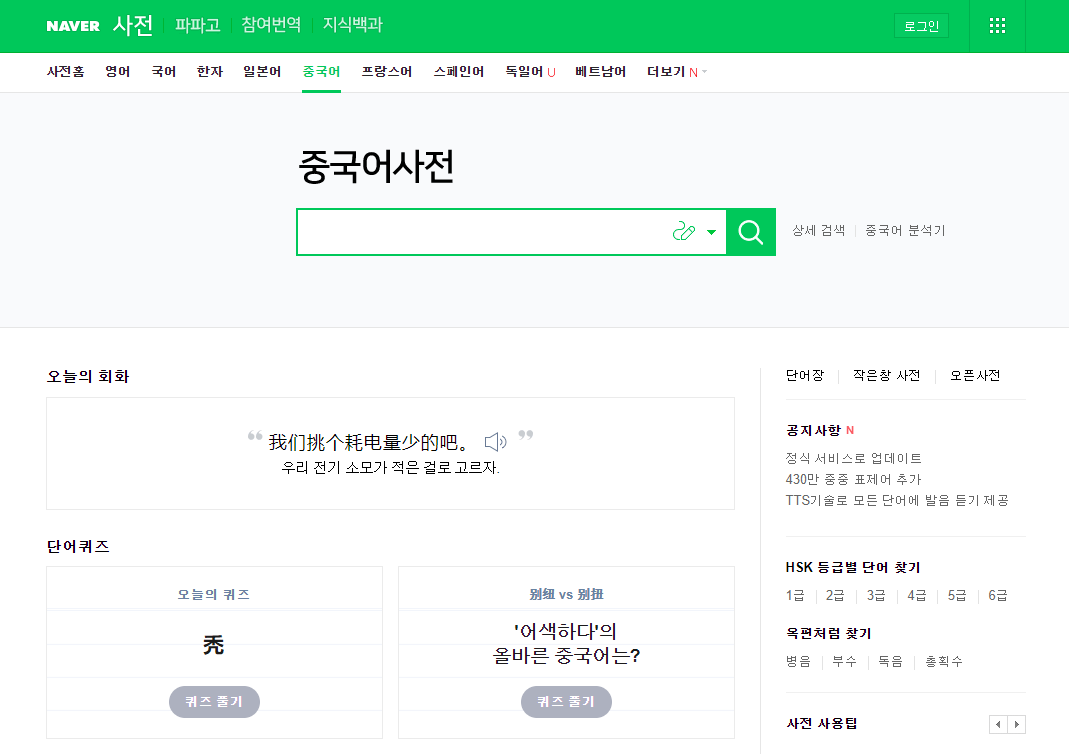Image resolution: width=1069 pixels, height=754 pixels.
Task: Browse HSK 4급 words
Action: pos(916,595)
